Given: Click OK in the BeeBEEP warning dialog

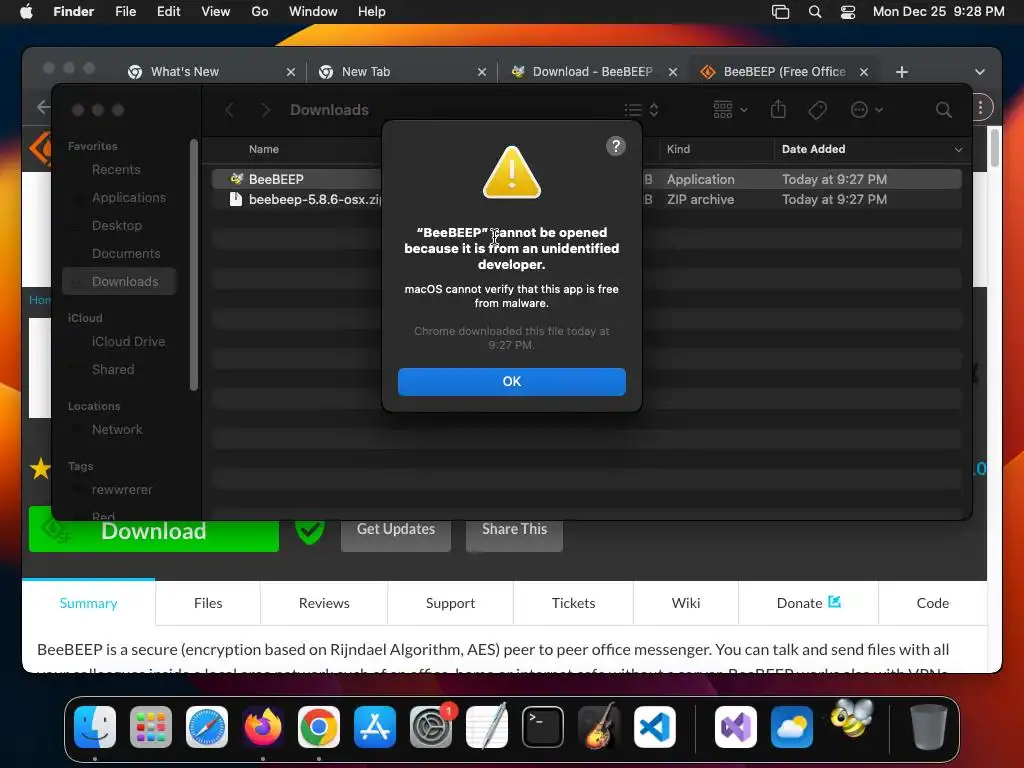Looking at the screenshot, I should 511,381.
